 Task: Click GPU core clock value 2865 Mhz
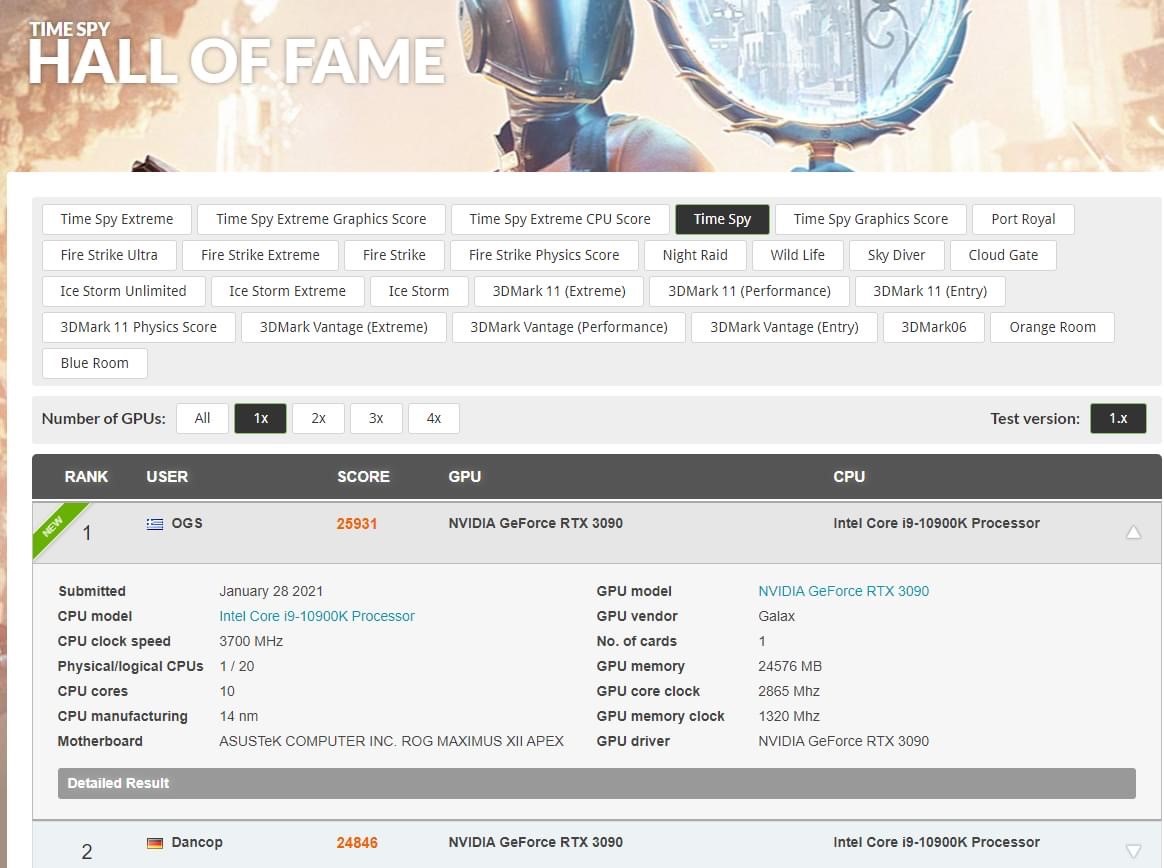(x=789, y=691)
